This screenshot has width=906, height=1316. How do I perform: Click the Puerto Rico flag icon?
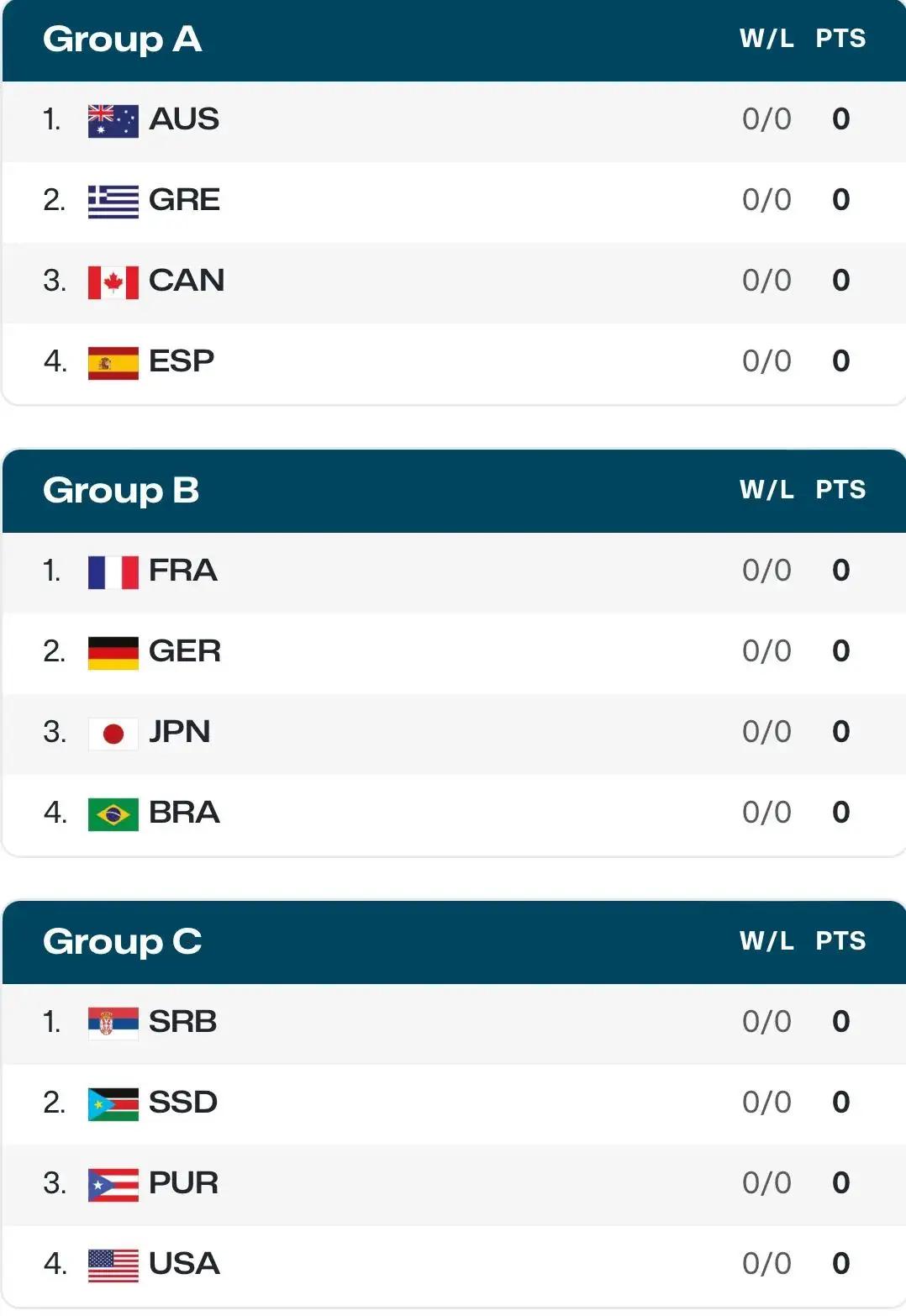113,1184
